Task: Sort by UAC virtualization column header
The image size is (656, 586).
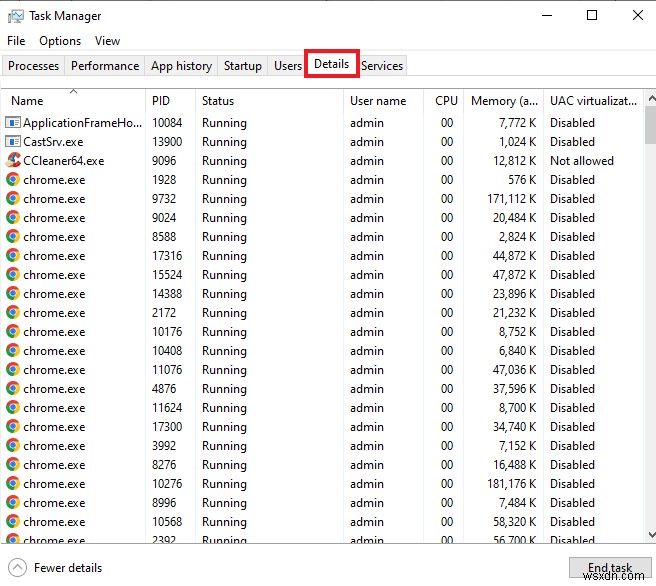Action: [x=594, y=101]
